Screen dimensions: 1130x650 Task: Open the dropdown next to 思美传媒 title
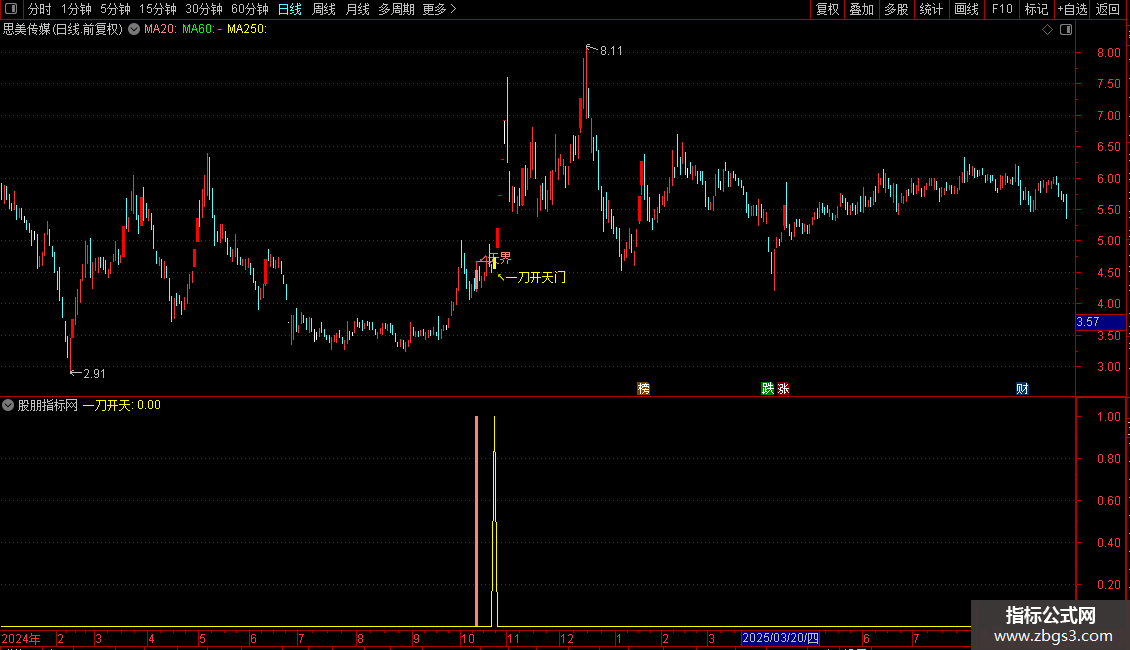point(134,30)
